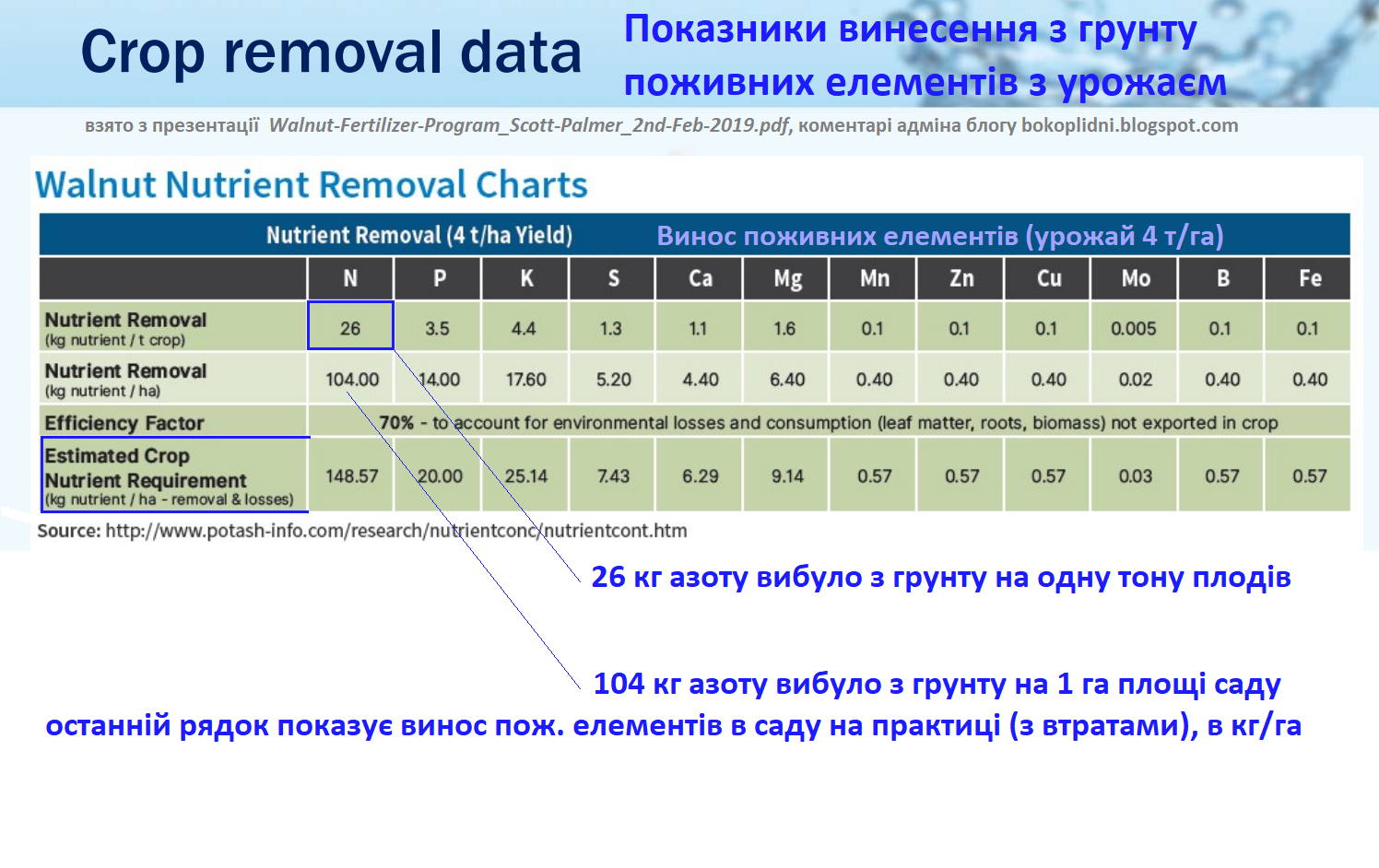Select the Mo column header

click(1136, 278)
